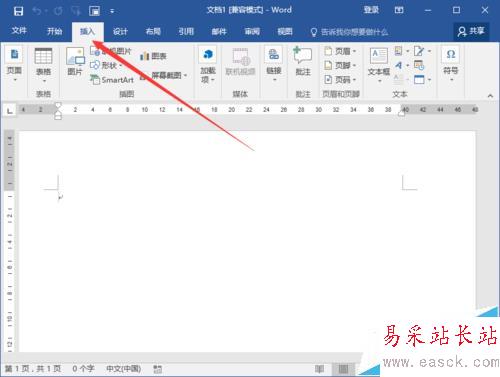Click the first line indent marker on ruler
This screenshot has width=500, height=377.
(58, 106)
